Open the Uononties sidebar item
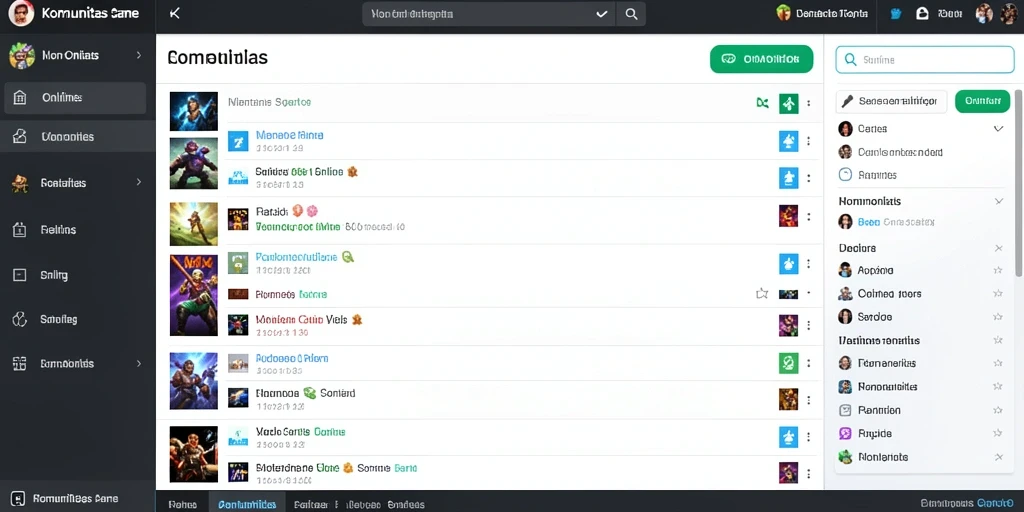The height and width of the screenshot is (512, 1024). pos(78,136)
